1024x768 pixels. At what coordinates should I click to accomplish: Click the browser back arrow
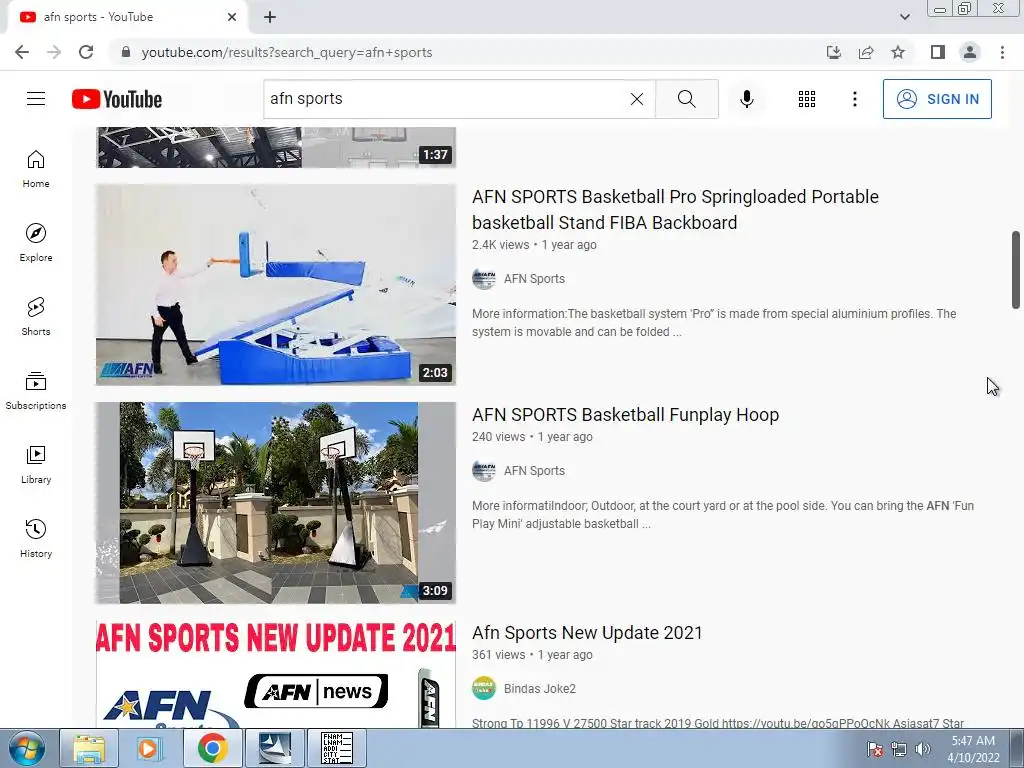pyautogui.click(x=22, y=52)
